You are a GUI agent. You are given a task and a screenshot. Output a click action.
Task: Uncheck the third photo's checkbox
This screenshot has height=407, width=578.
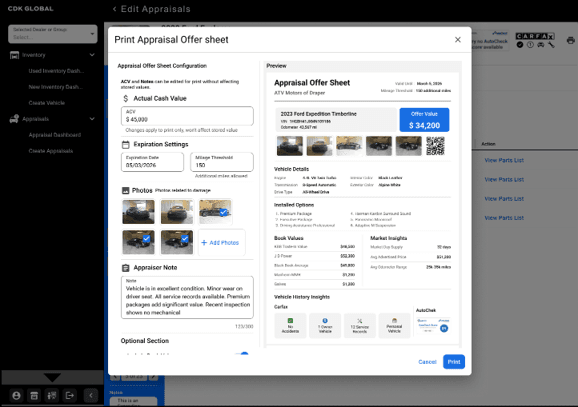tap(223, 212)
